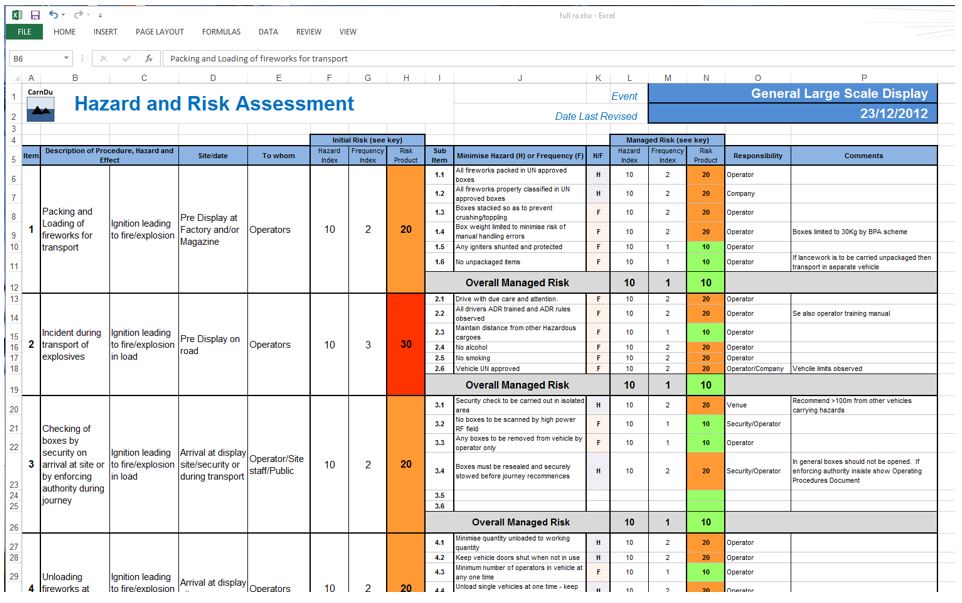The image size is (962, 603).
Task: Open Customize Quick Access Toolbar dropdown
Action: pyautogui.click(x=100, y=16)
